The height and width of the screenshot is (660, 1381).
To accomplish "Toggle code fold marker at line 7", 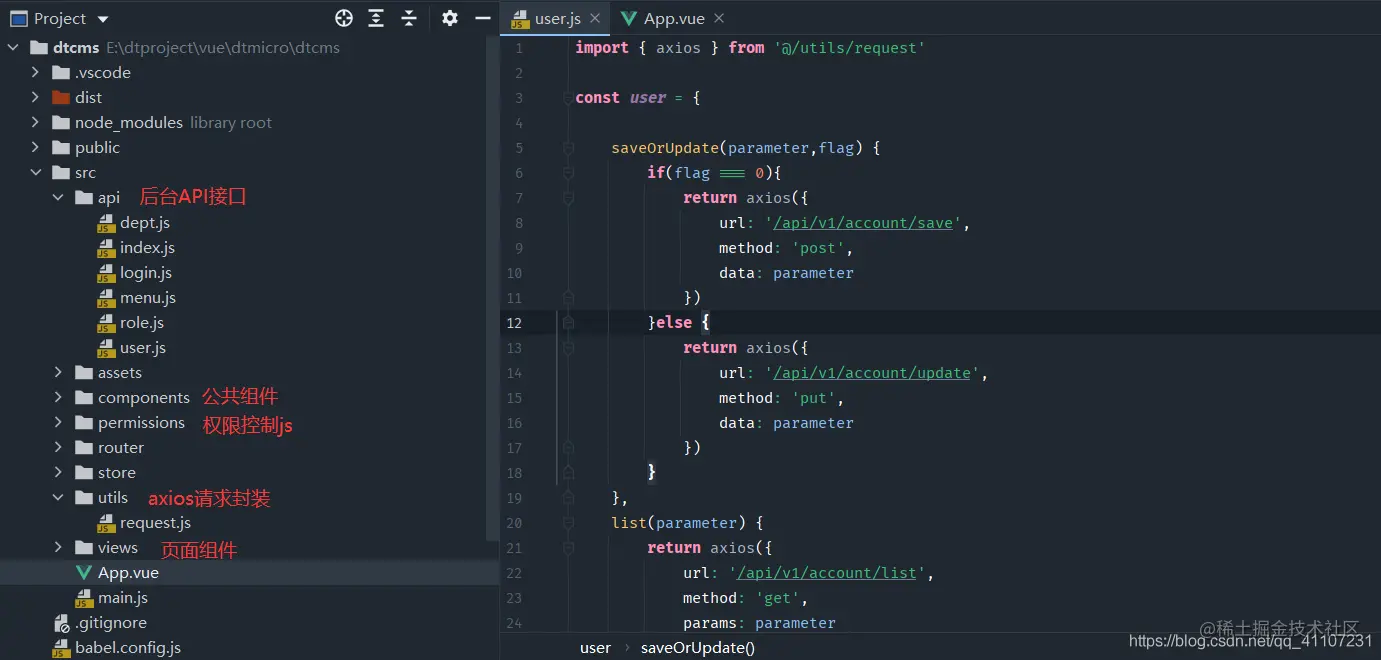I will (568, 198).
